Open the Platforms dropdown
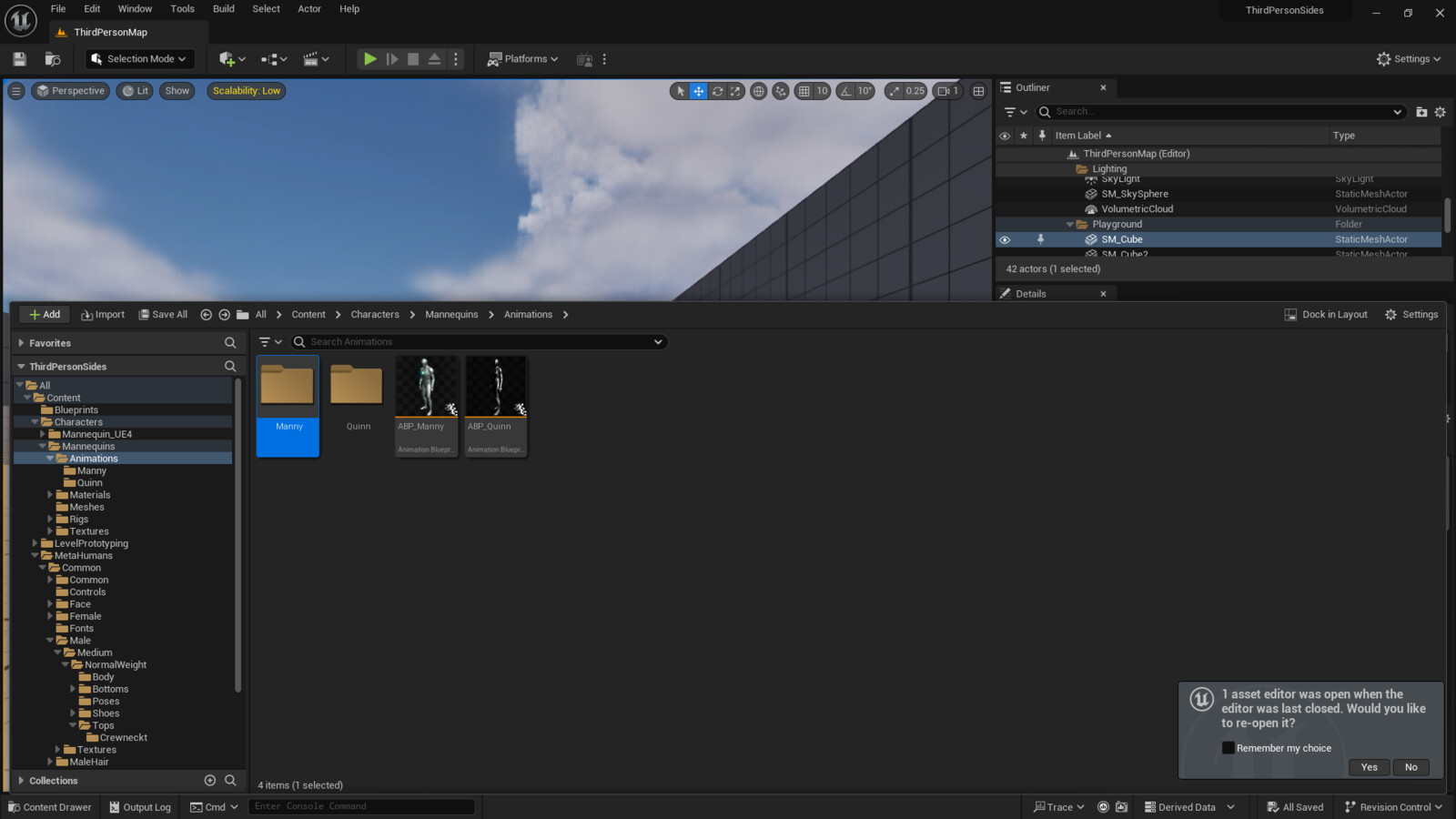Screen dimensions: 1456x819 (524, 59)
